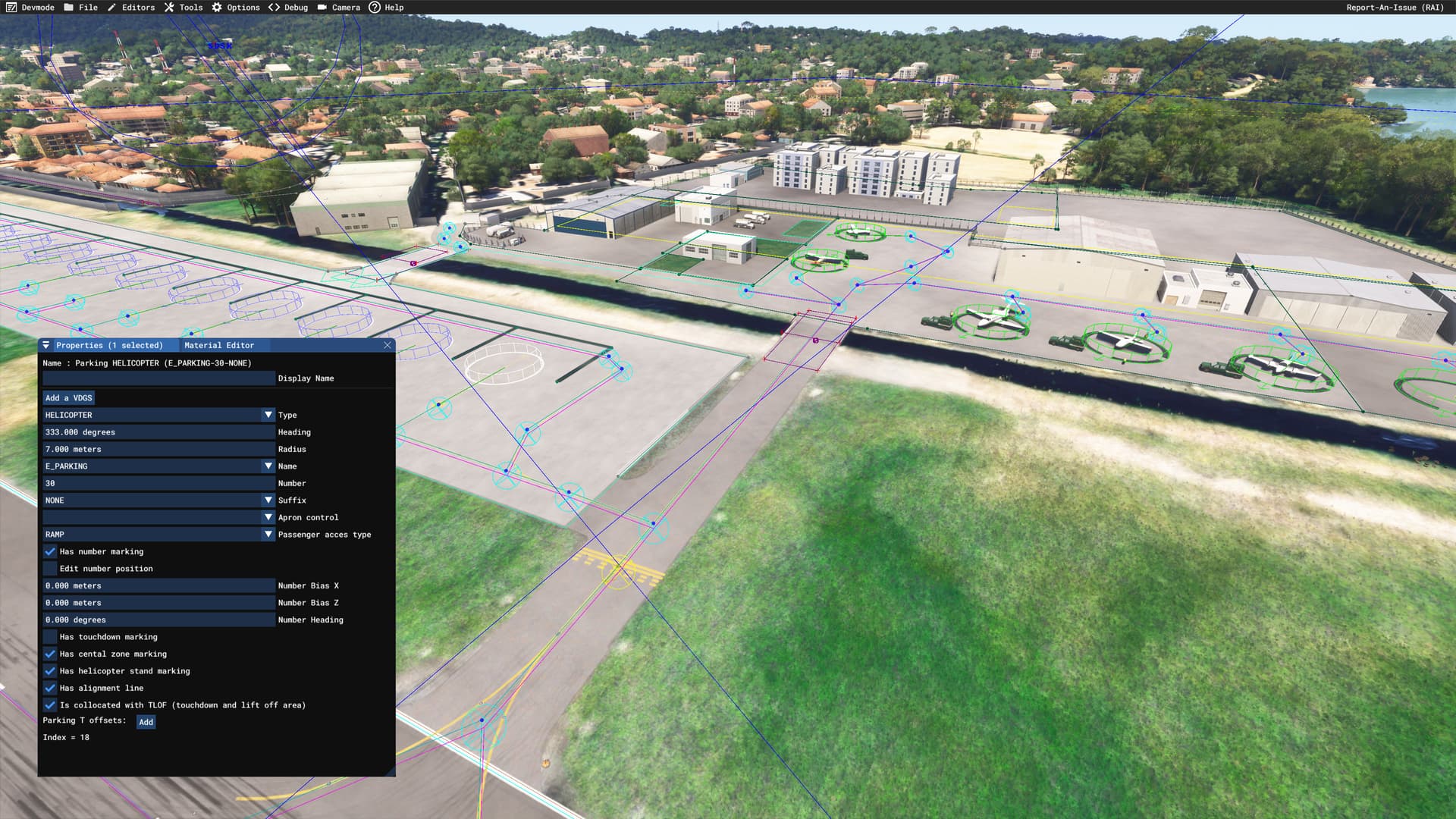Click the Heading field 333.000 degrees

coord(158,431)
